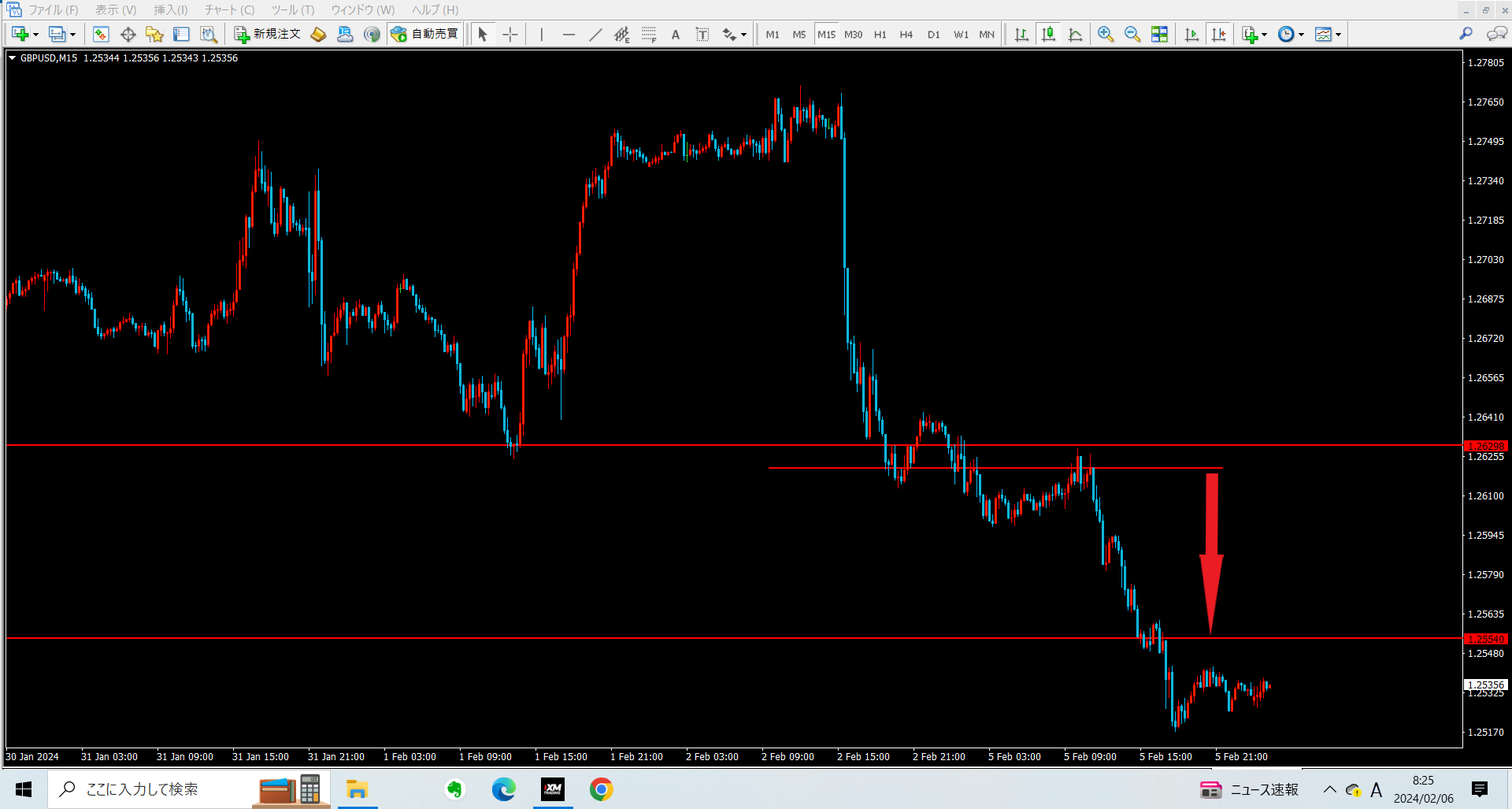Choose the vertical line drawing tool
Screen dimensions: 1512x809
click(542, 34)
